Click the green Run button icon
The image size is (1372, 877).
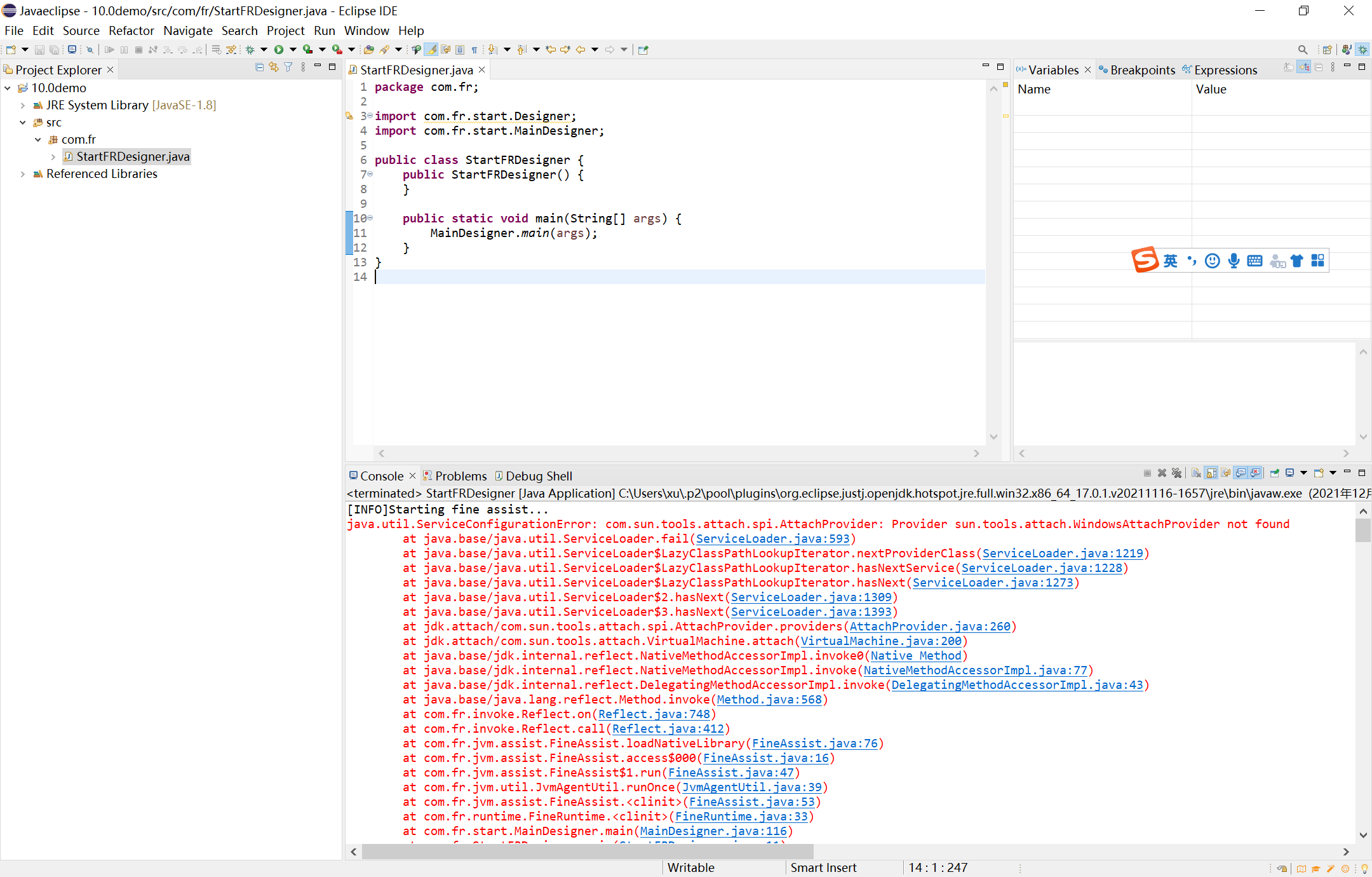pos(278,50)
